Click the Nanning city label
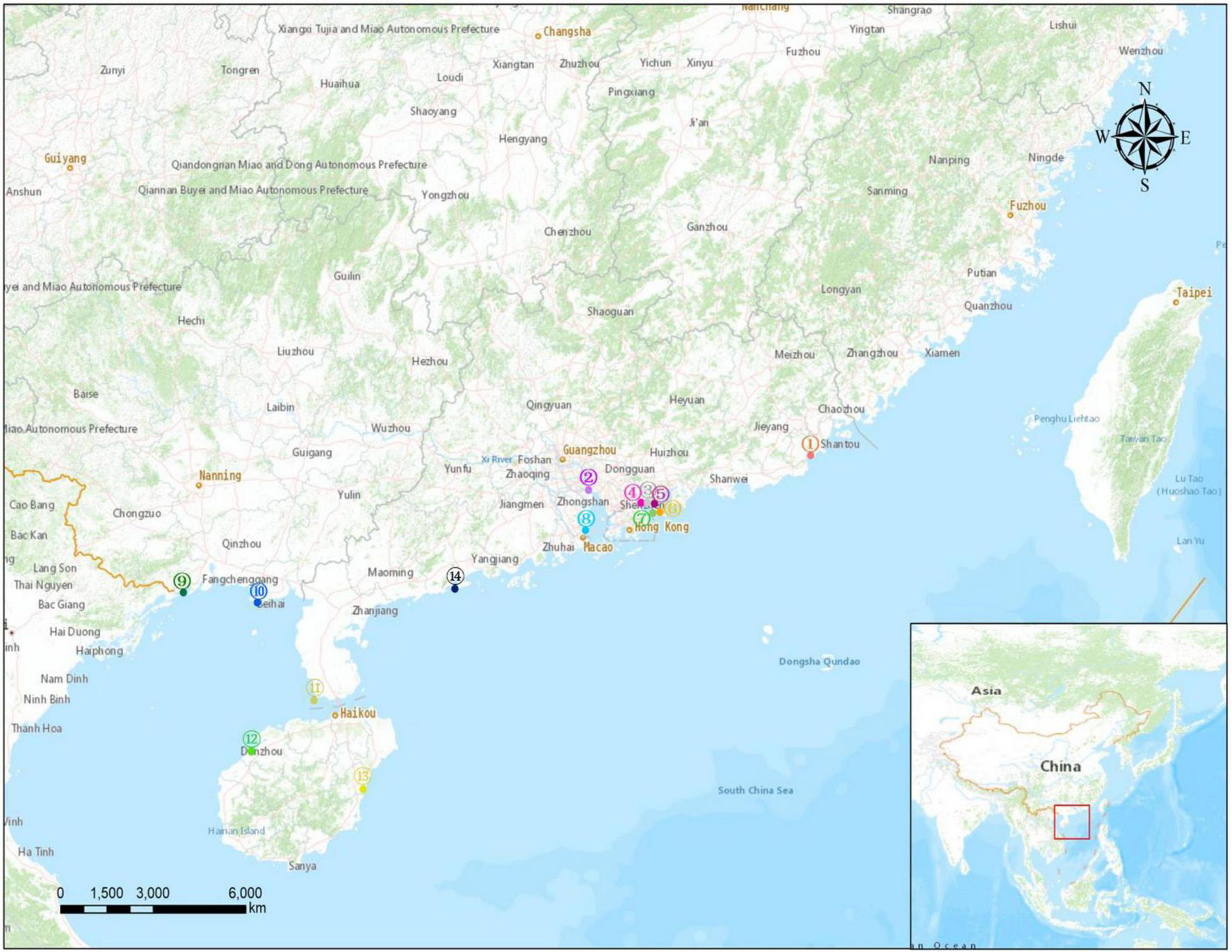The image size is (1232, 952). coord(220,476)
